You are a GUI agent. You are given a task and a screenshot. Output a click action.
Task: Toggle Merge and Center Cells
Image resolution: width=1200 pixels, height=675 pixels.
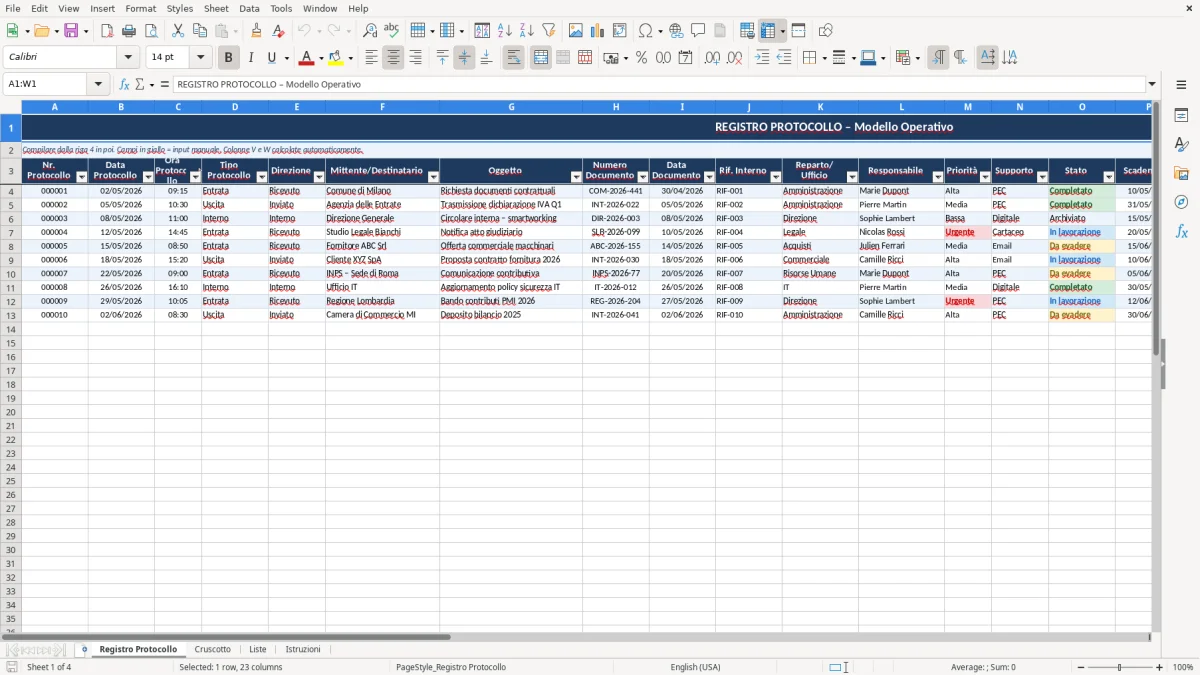pos(541,58)
